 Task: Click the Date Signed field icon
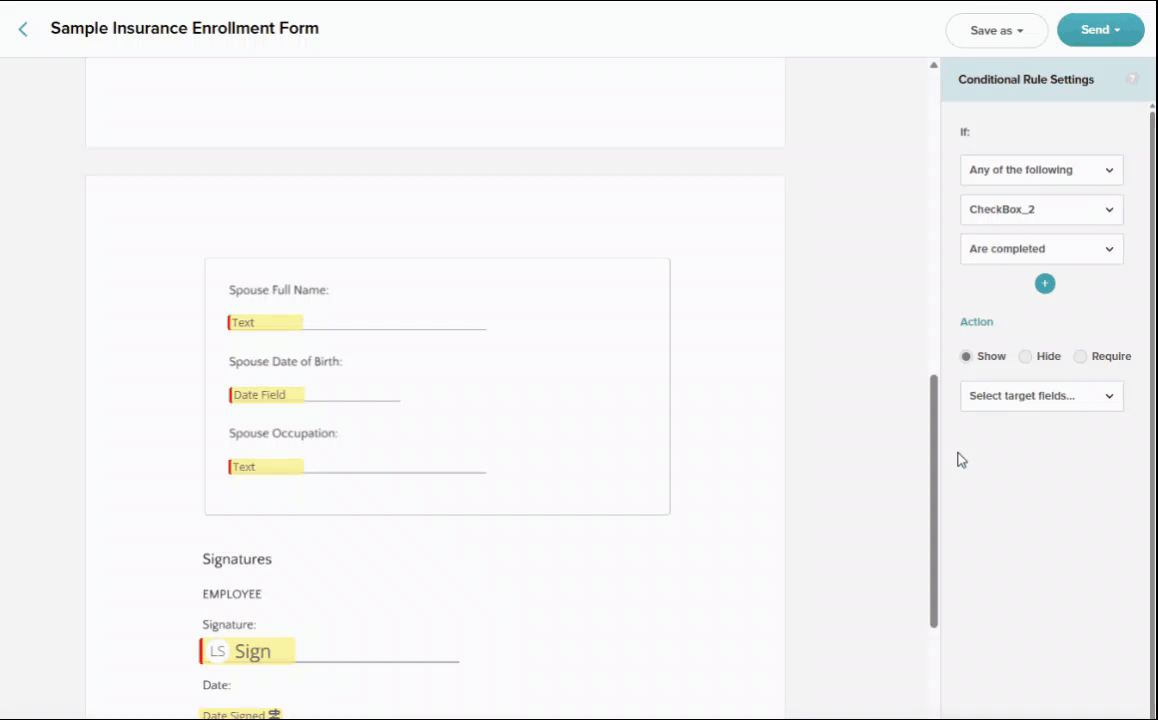(x=275, y=714)
